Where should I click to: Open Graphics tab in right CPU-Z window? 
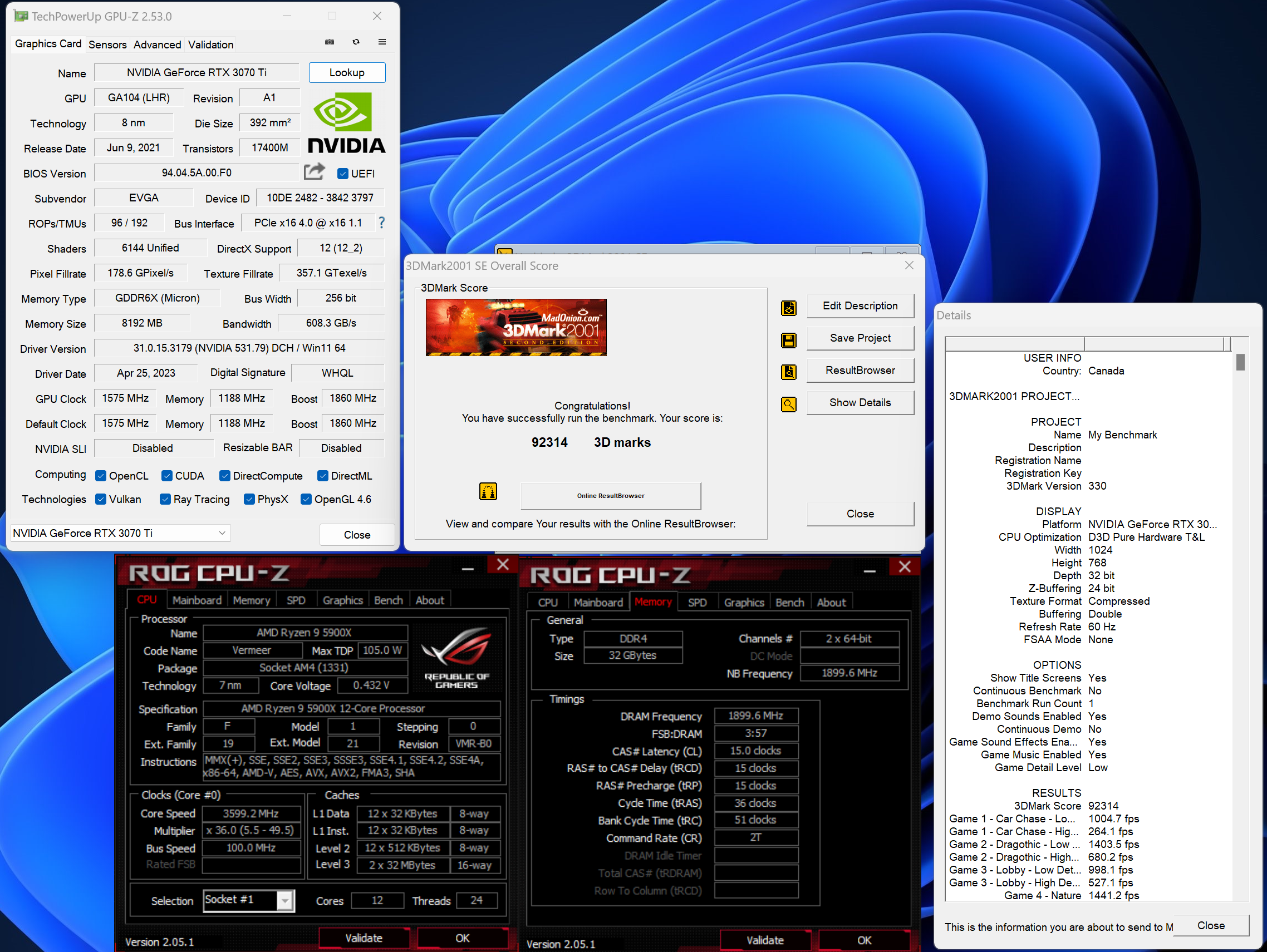pyautogui.click(x=744, y=602)
